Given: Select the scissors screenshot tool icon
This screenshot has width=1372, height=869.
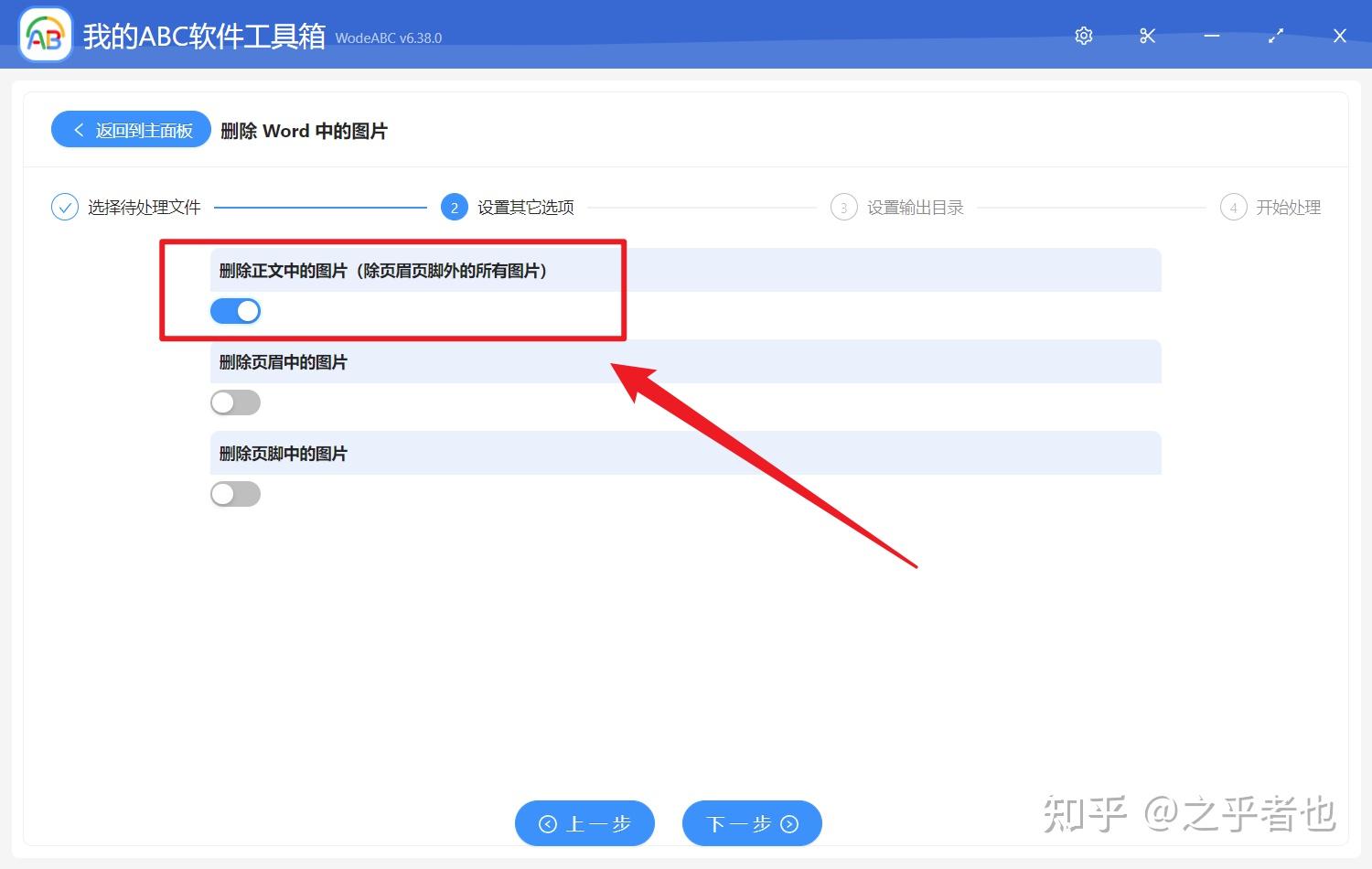Looking at the screenshot, I should pos(1147,36).
